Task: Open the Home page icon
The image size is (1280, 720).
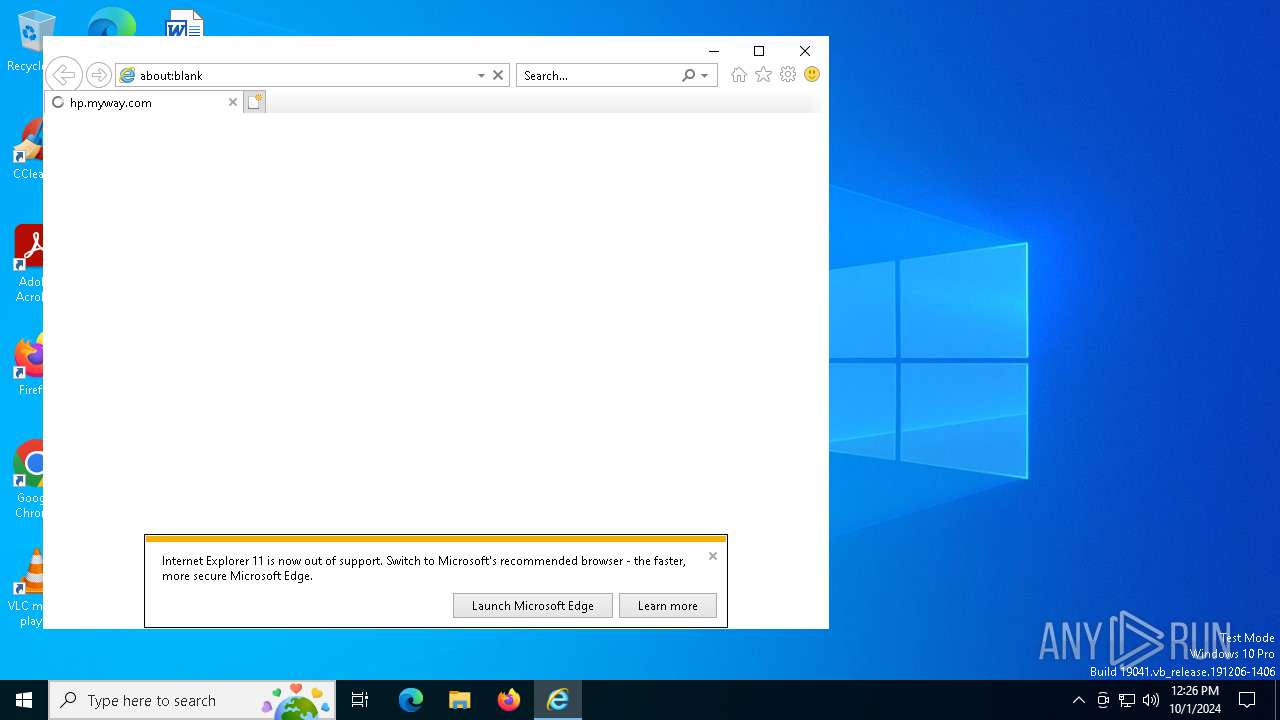Action: pyautogui.click(x=739, y=75)
